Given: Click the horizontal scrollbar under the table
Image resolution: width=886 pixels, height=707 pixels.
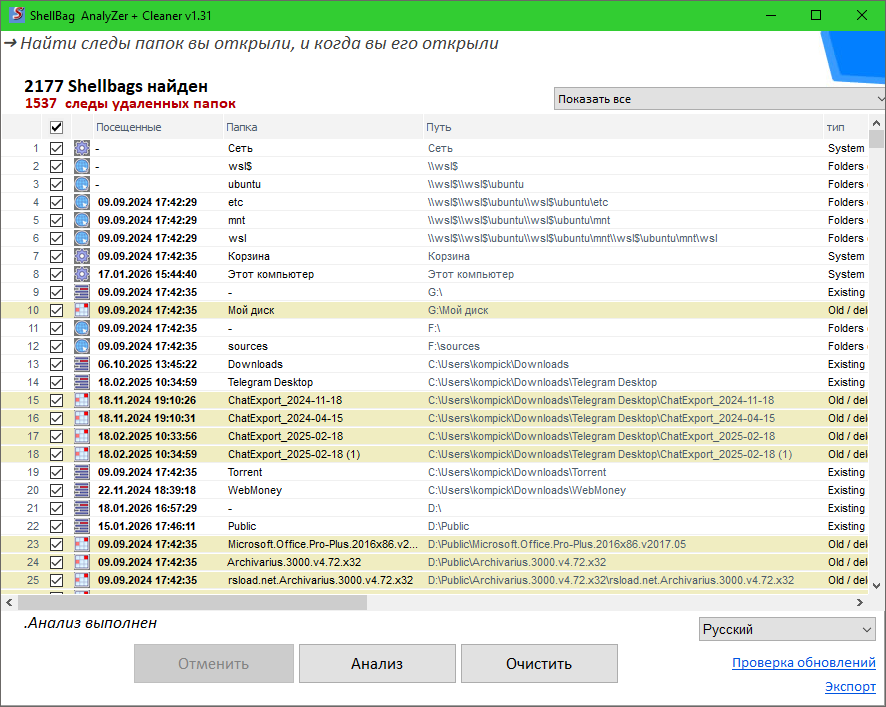Looking at the screenshot, I should 192,602.
